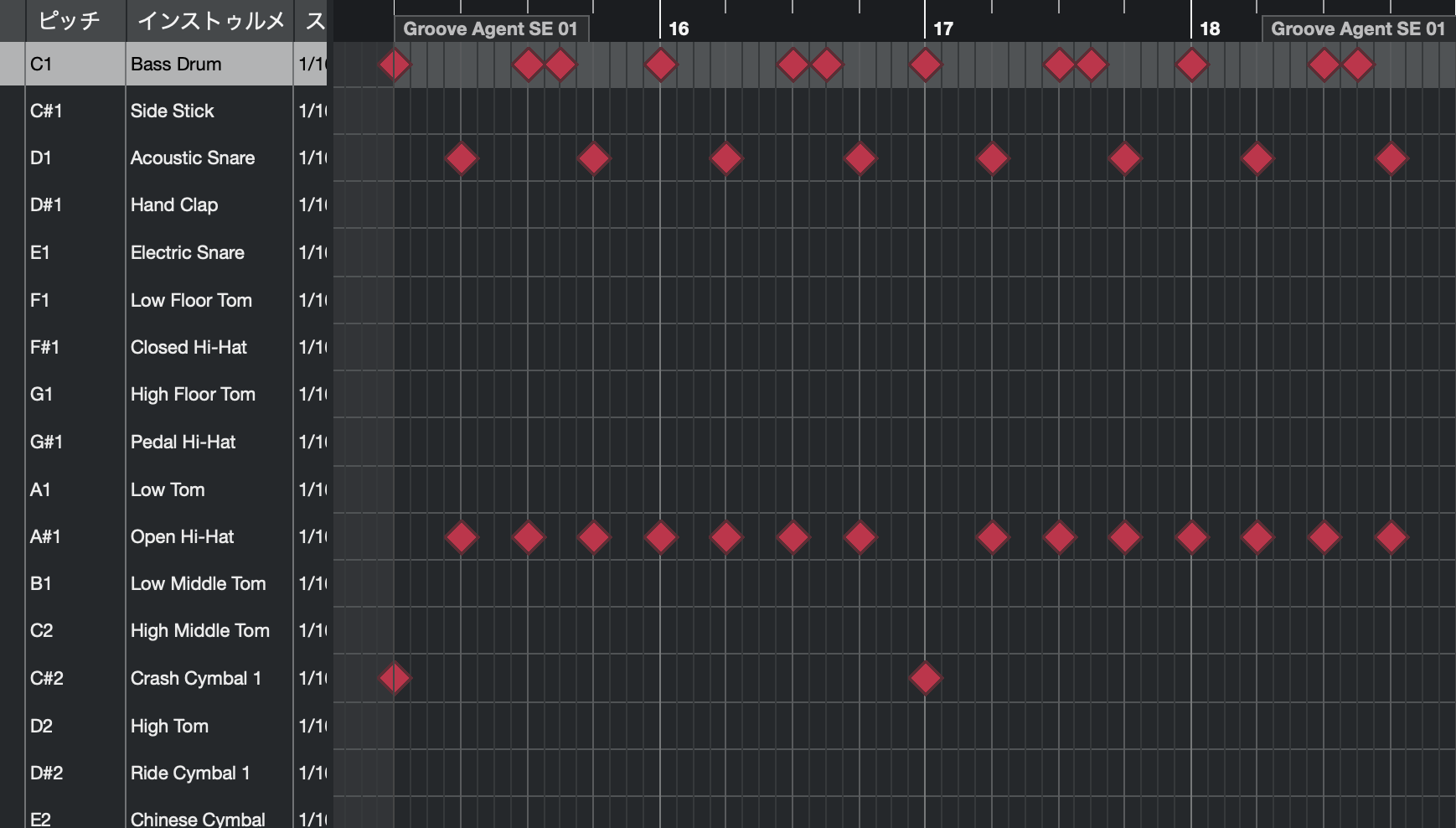This screenshot has height=828, width=1456.
Task: Jump to bar 16 in the ruler
Action: [679, 28]
